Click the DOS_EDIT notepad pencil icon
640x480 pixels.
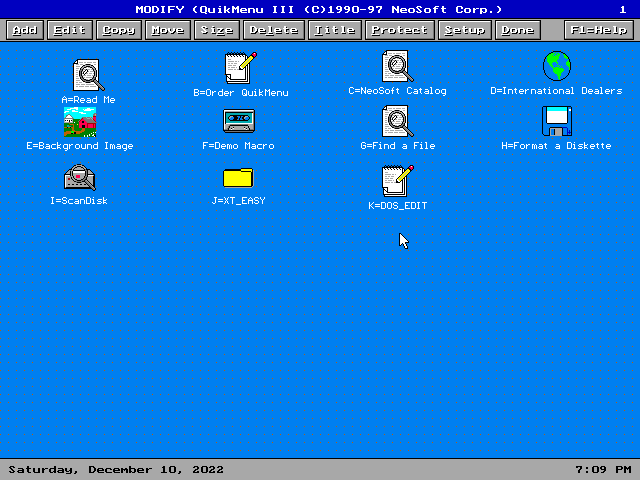tap(398, 181)
